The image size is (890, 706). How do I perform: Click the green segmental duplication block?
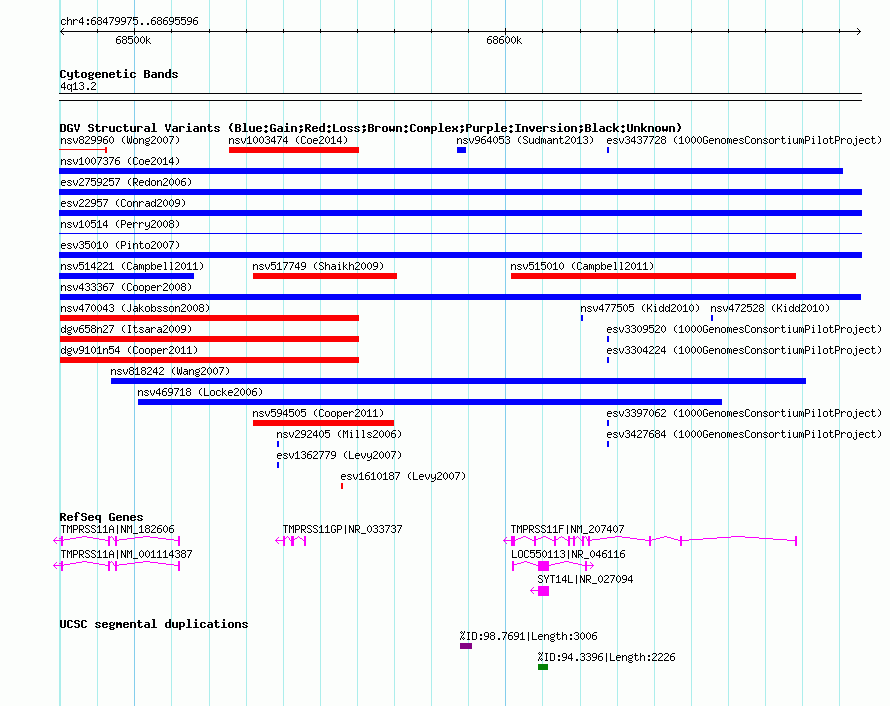point(543,667)
